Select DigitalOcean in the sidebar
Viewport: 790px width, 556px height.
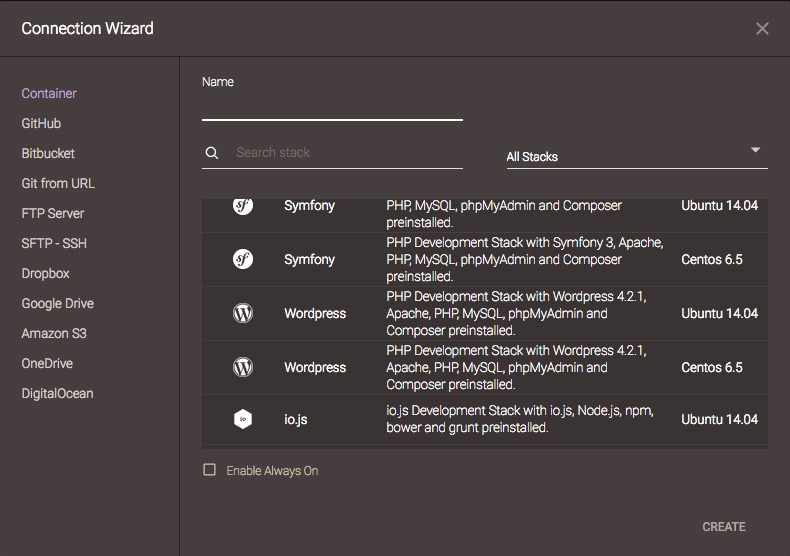(x=57, y=394)
